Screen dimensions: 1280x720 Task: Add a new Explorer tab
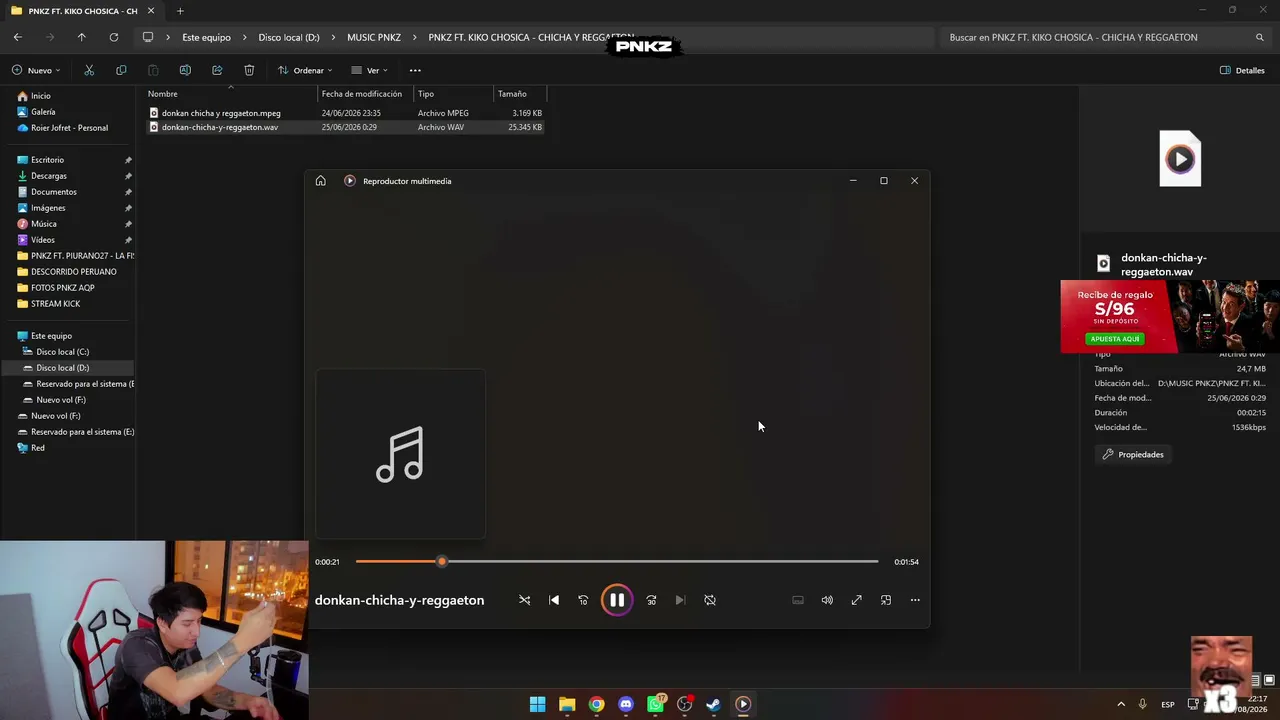click(180, 11)
